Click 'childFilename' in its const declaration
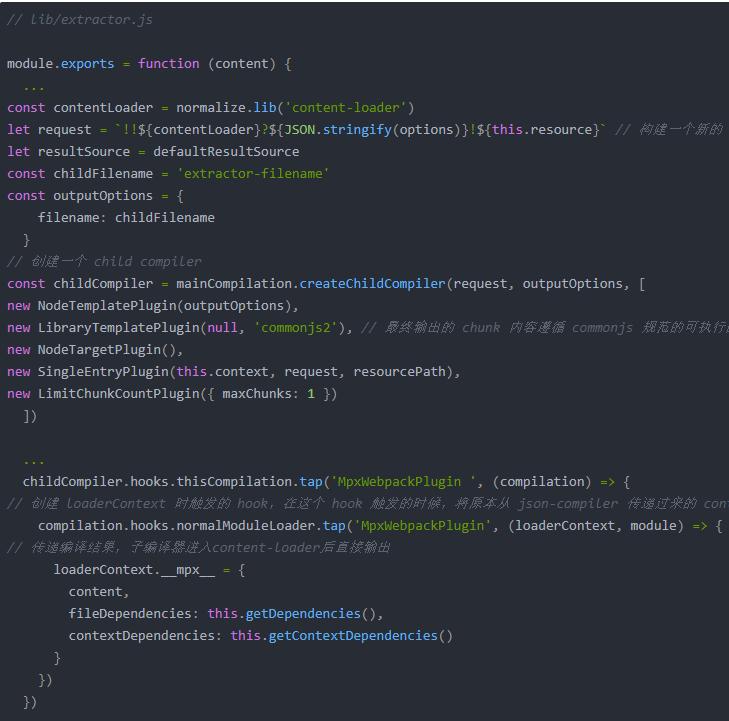The image size is (729, 721). (x=103, y=174)
